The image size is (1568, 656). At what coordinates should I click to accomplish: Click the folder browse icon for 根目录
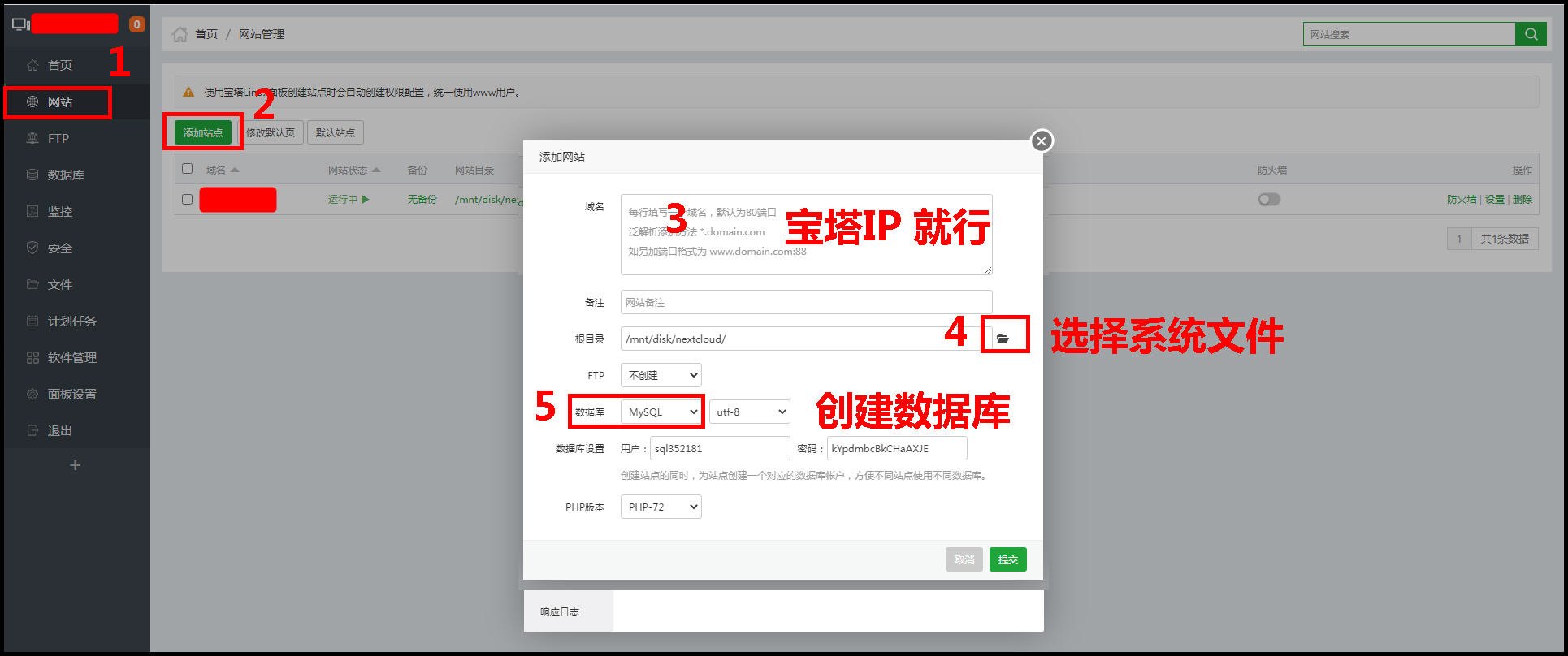coord(1003,339)
